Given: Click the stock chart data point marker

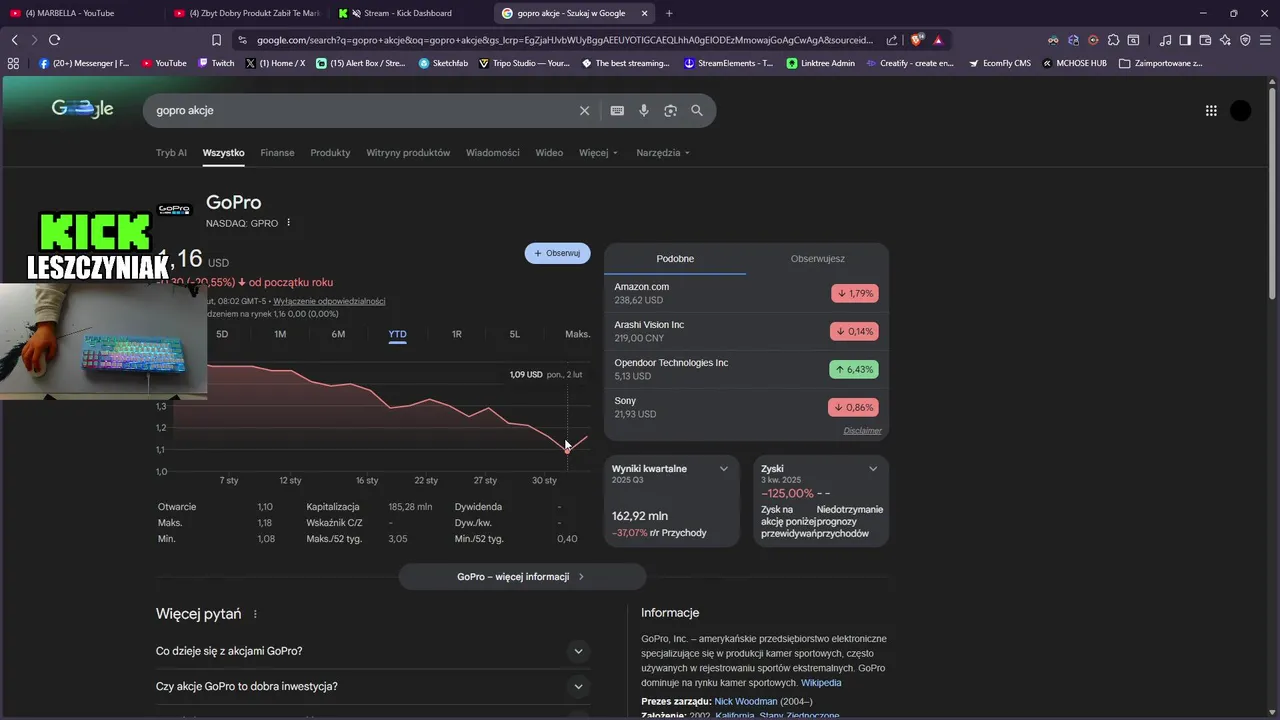Looking at the screenshot, I should click(x=567, y=450).
